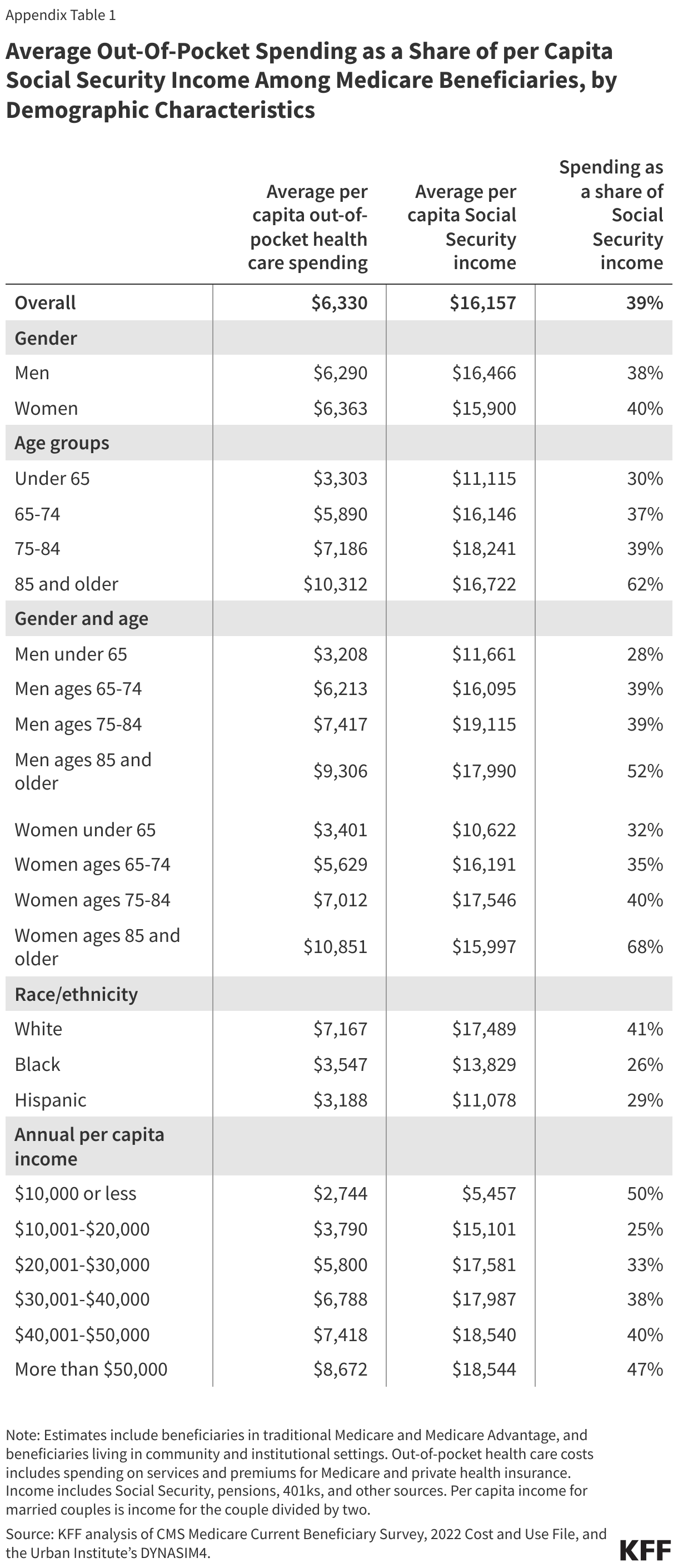Click the $6,330 overall spending value
Image resolution: width=678 pixels, height=1568 pixels.
point(339,302)
